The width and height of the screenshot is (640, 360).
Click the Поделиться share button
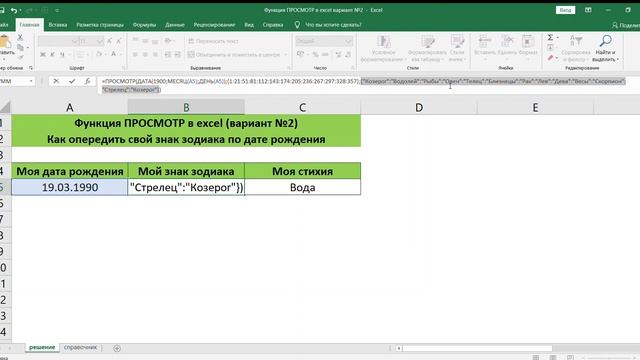pos(625,25)
